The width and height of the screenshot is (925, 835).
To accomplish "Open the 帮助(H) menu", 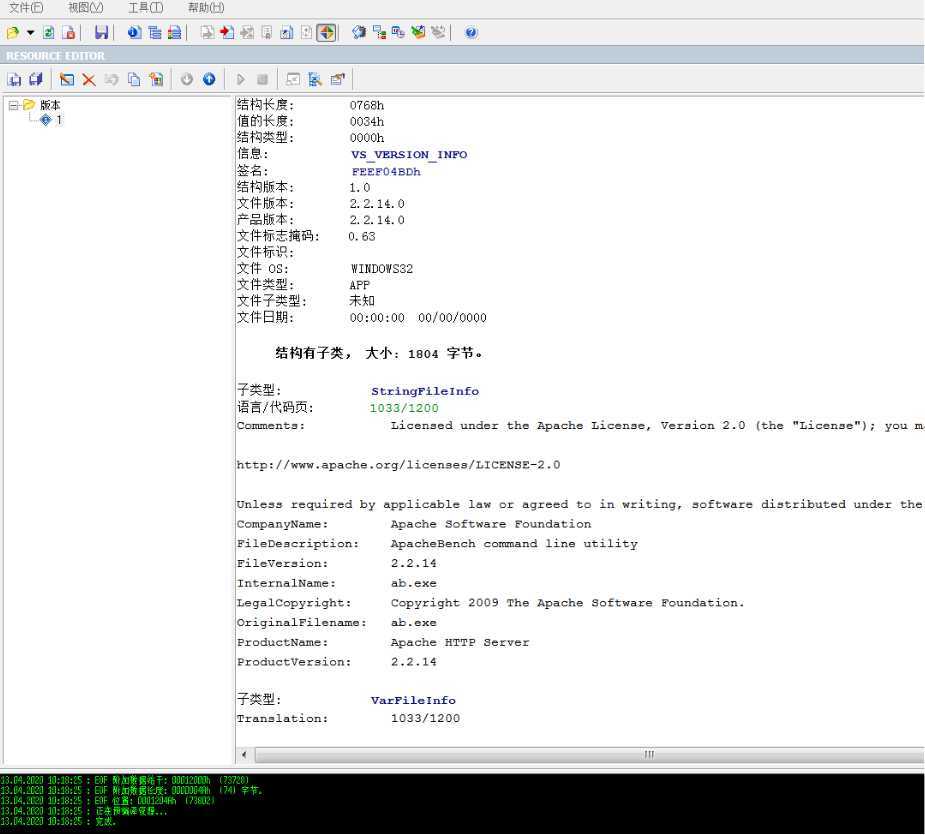I will (206, 8).
